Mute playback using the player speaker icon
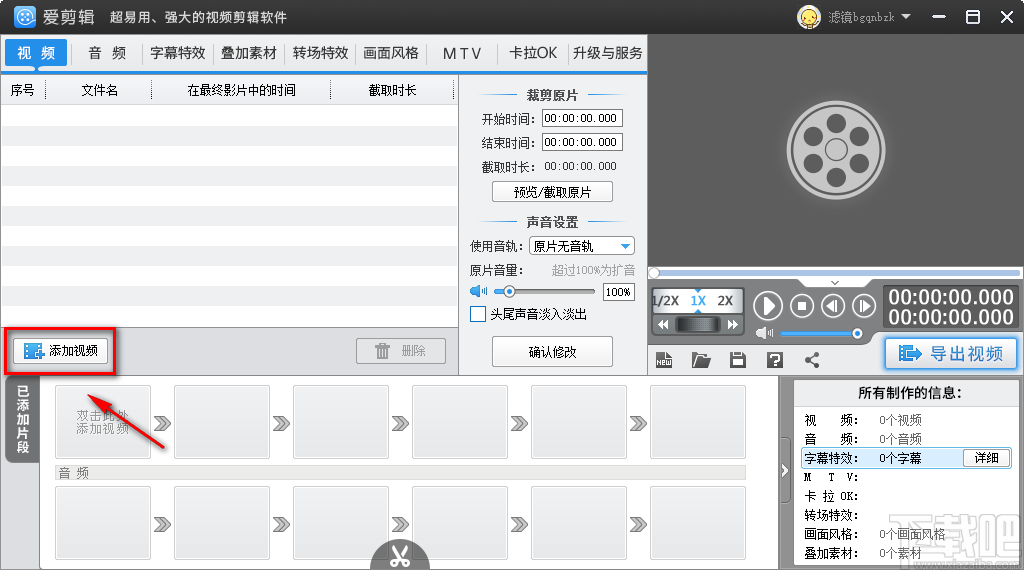The width and height of the screenshot is (1024, 570). pyautogui.click(x=764, y=333)
